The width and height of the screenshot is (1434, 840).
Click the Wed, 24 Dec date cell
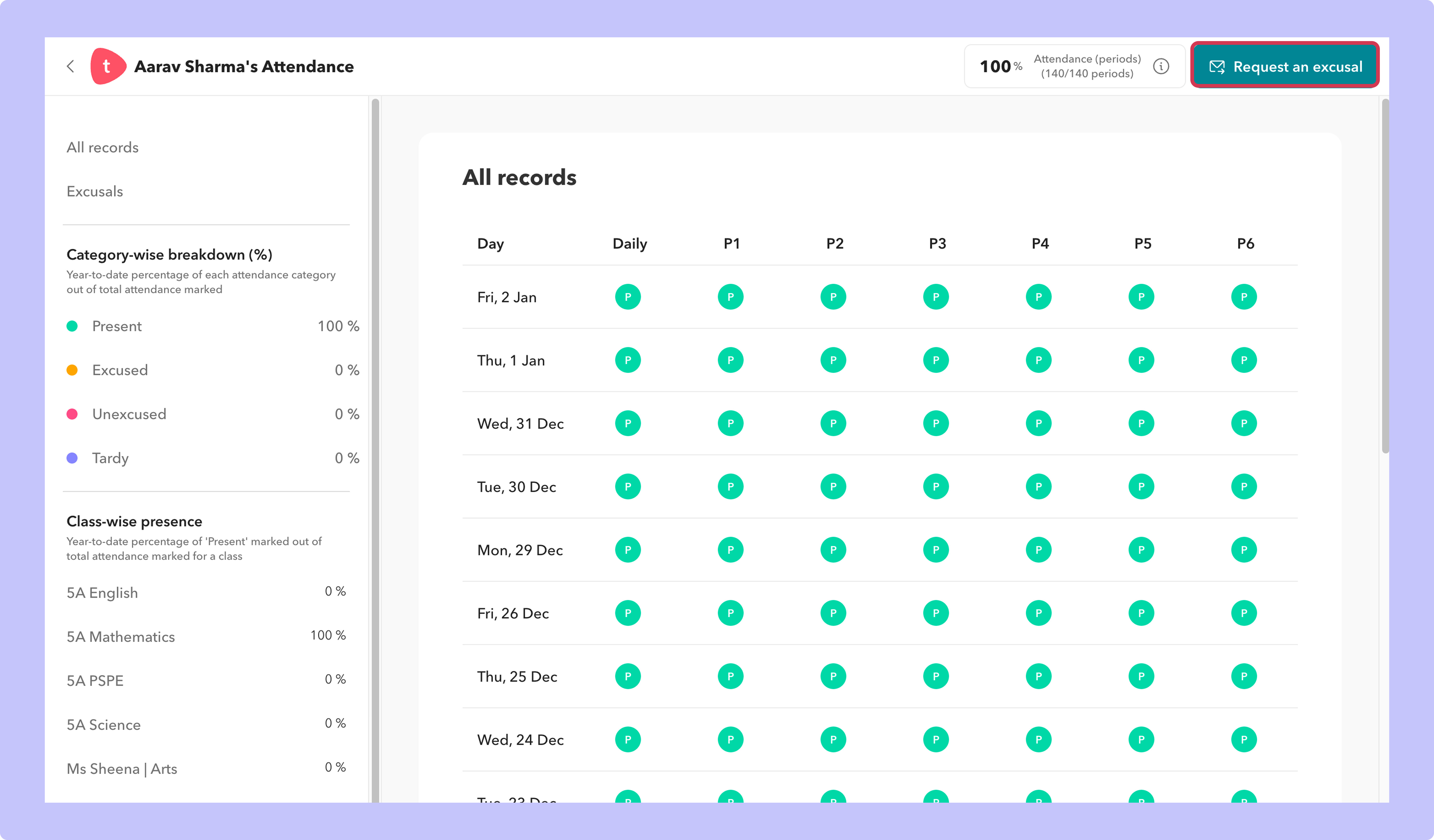(521, 740)
